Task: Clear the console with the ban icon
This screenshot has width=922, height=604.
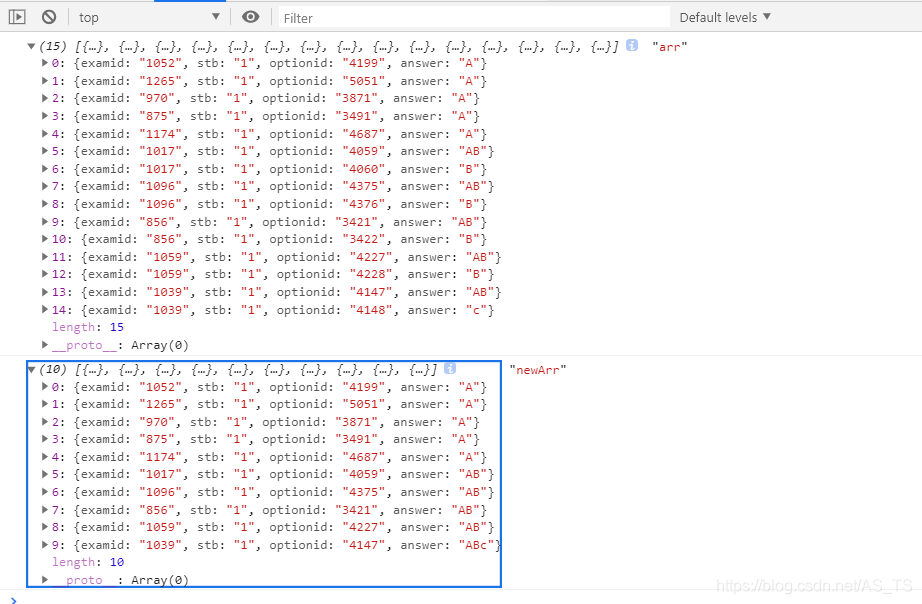Action: pos(49,17)
